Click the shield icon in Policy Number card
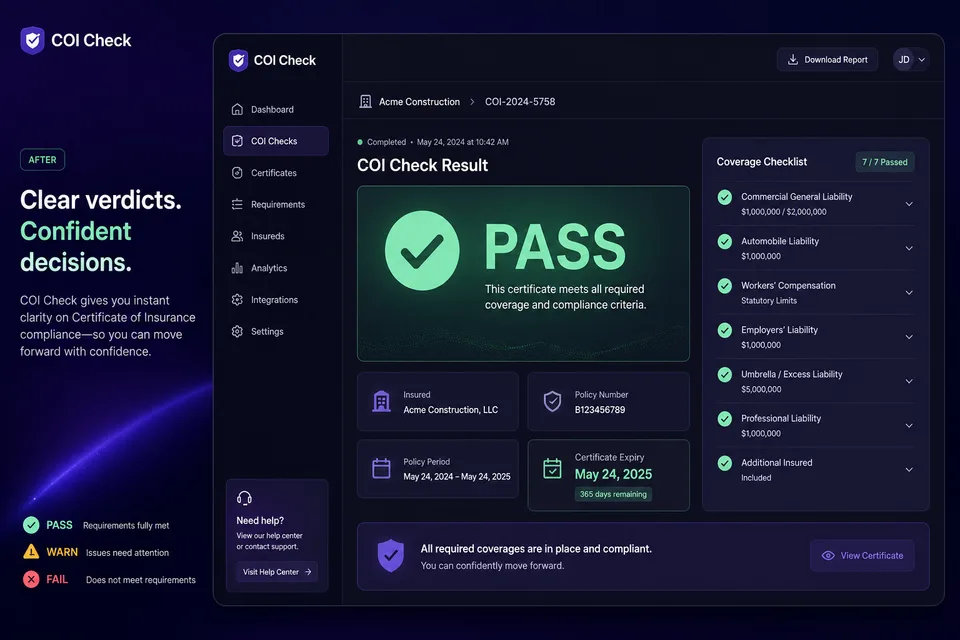Viewport: 960px width, 640px height. 552,401
